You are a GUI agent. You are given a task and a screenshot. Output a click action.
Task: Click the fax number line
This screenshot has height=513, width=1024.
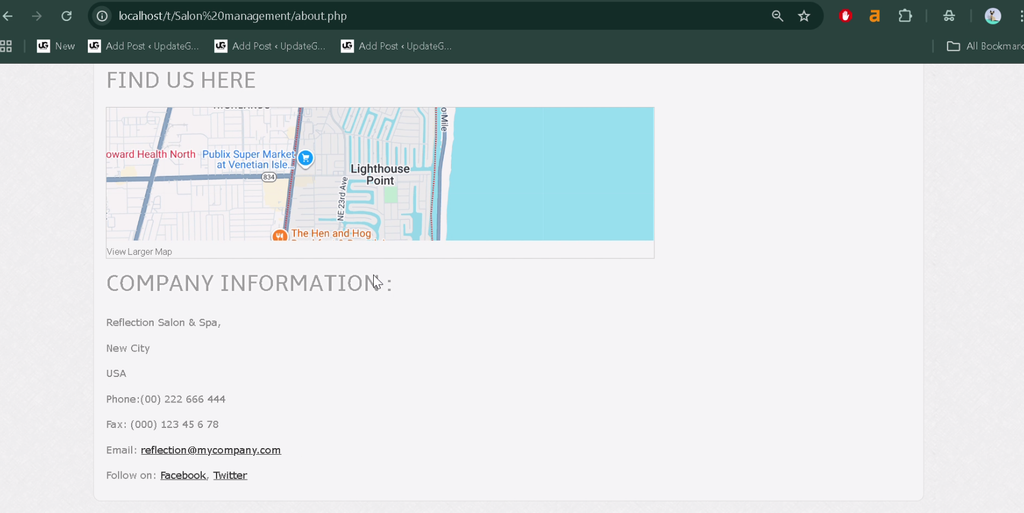(x=163, y=424)
